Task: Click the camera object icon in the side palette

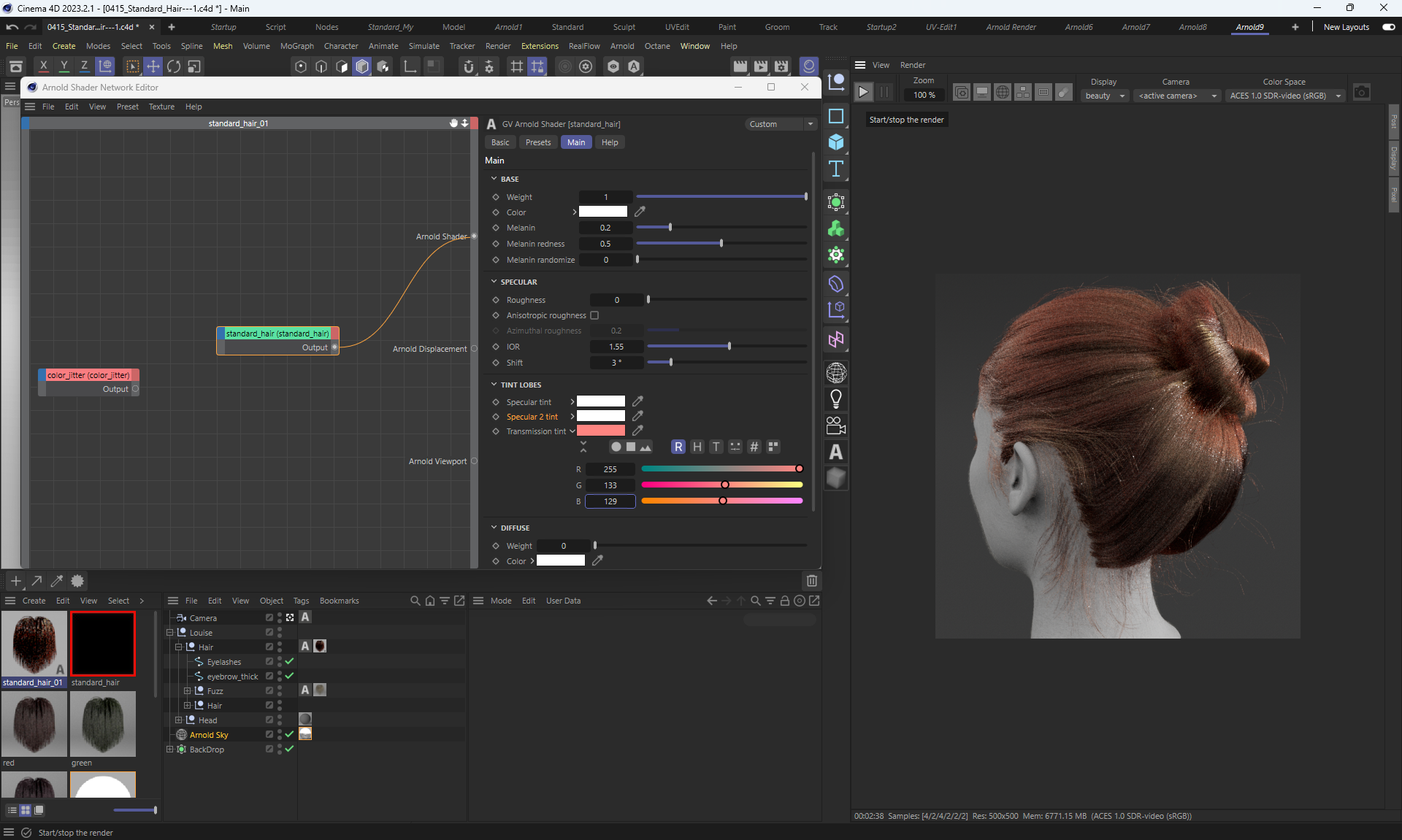Action: click(836, 425)
